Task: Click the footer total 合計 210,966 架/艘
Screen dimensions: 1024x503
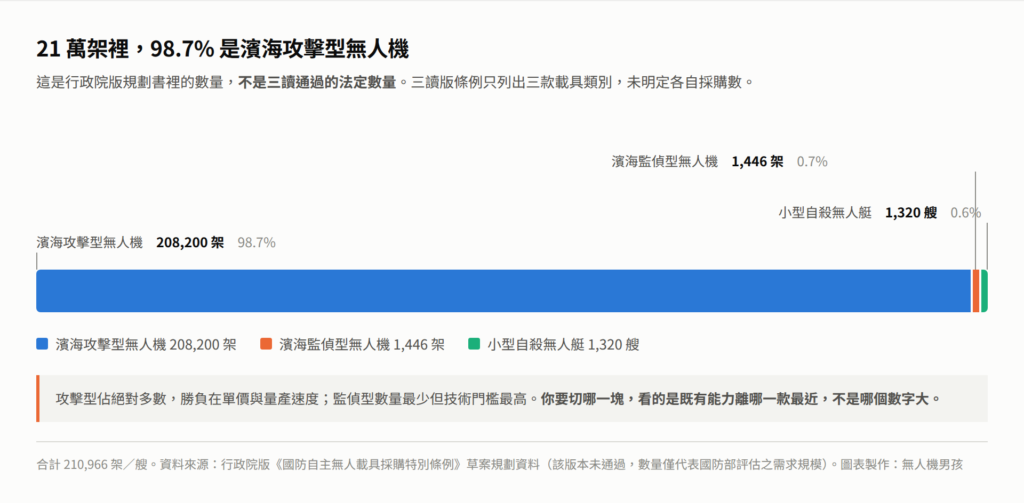Action: coord(93,465)
